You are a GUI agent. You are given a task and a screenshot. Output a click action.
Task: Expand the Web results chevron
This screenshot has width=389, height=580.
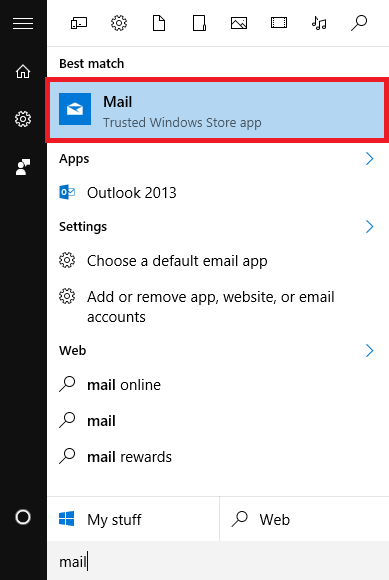pos(369,350)
